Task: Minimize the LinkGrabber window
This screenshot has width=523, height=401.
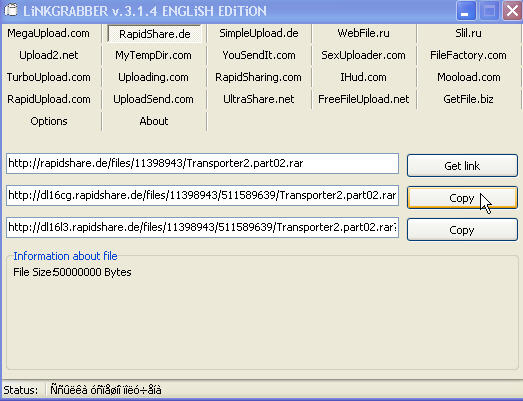Action: (465, 11)
